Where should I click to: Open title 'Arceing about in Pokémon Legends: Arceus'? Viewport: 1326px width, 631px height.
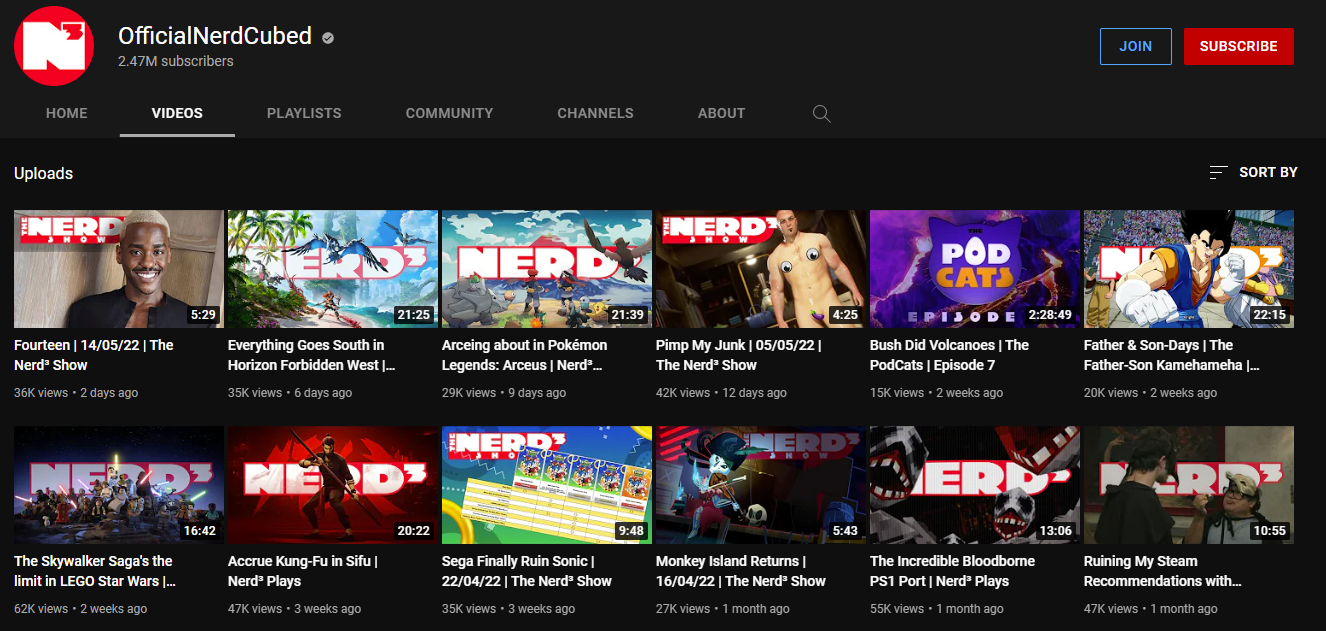tap(525, 355)
